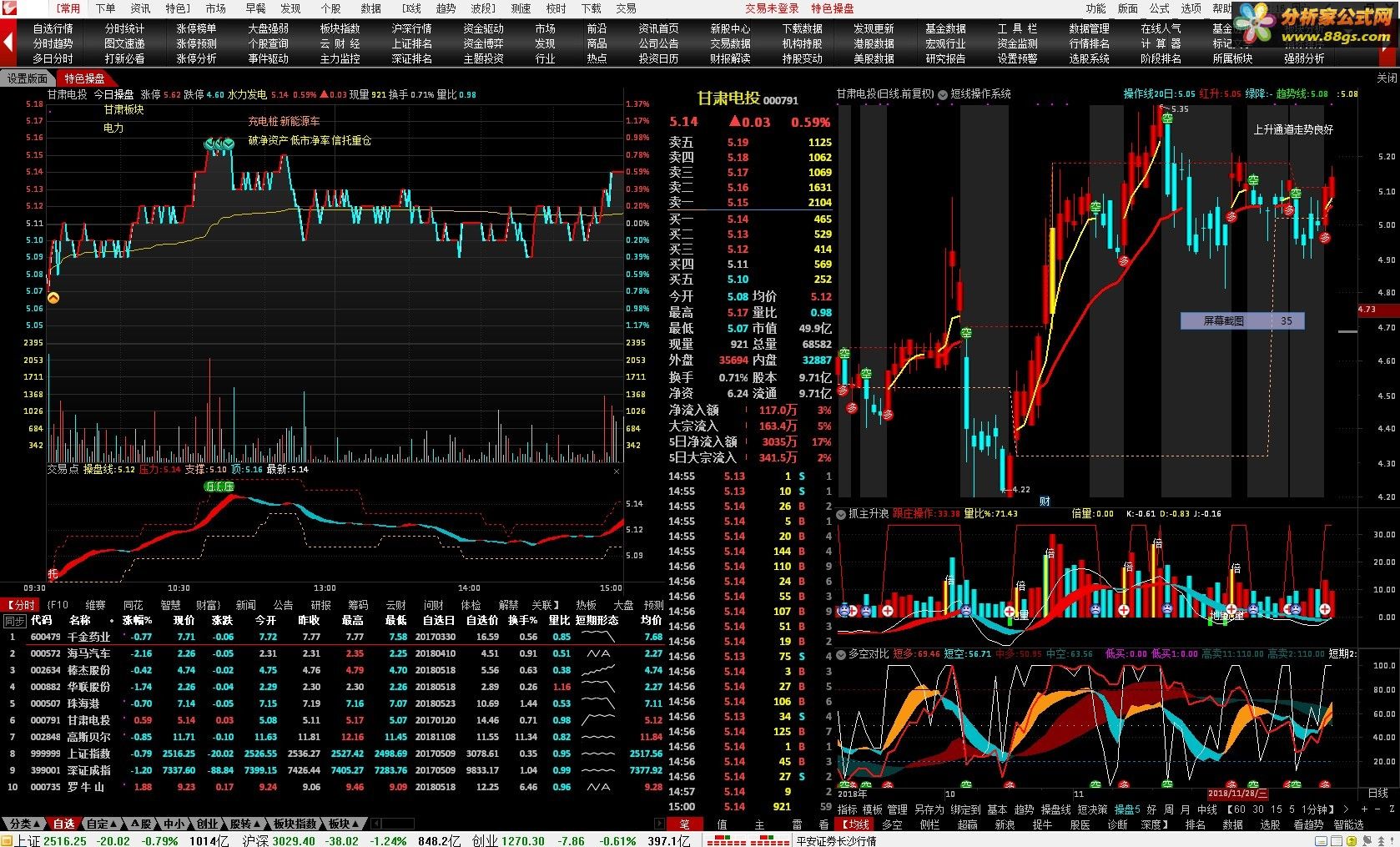This screenshot has width=1400, height=847.
Task: Select the 值 tab below tick list
Action: 722,824
